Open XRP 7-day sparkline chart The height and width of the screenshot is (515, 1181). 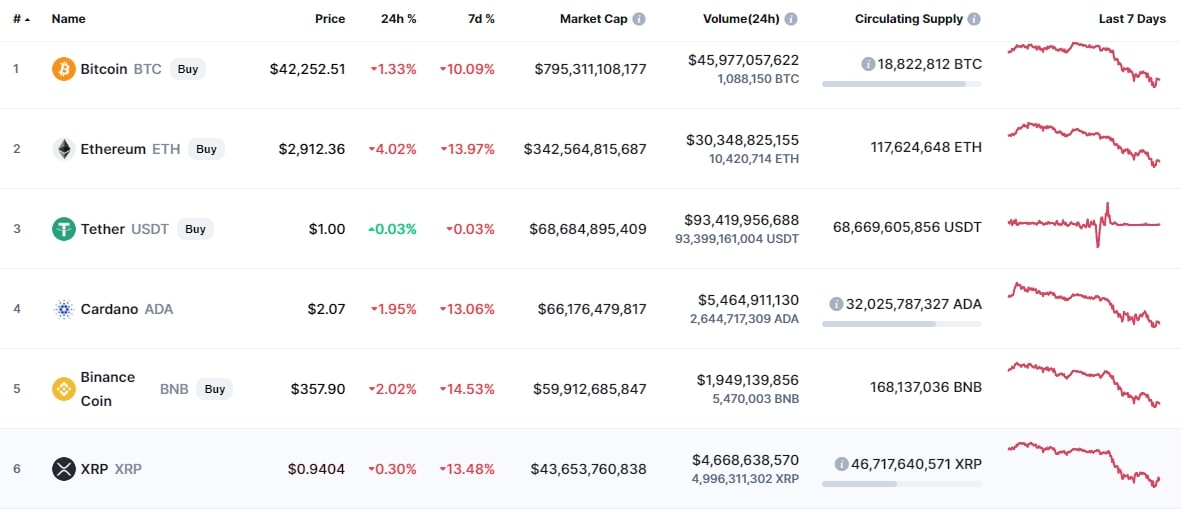(1085, 465)
